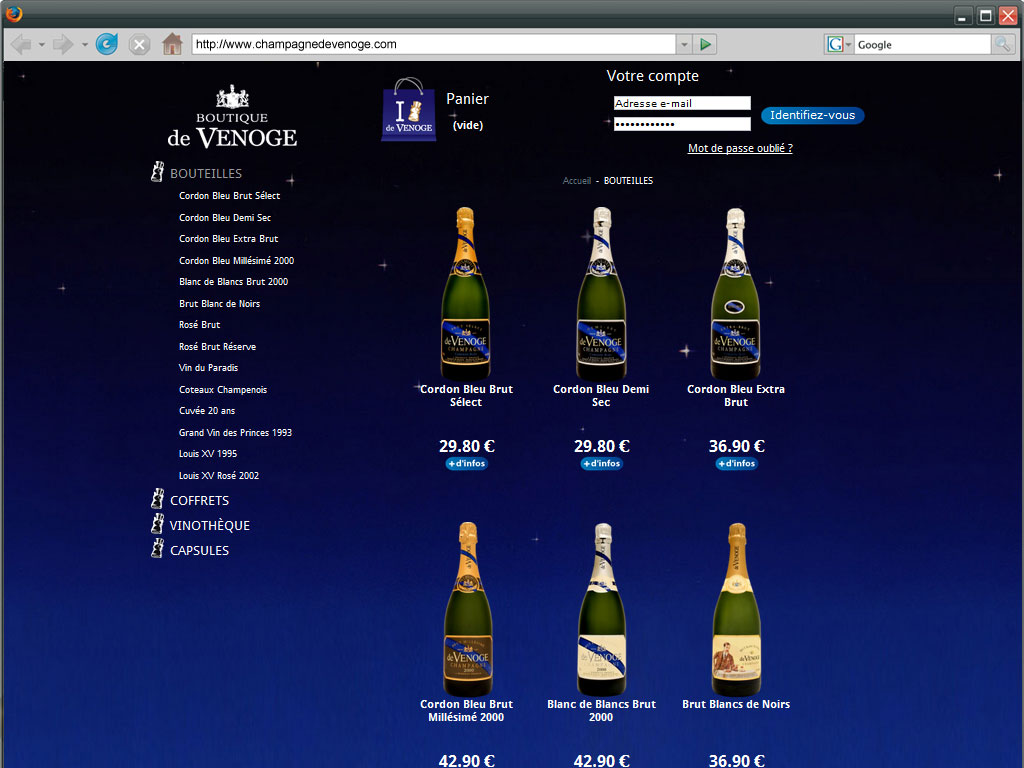This screenshot has height=768, width=1024.
Task: Select Cordon Bleu Extra Brut in sidebar
Action: (229, 239)
